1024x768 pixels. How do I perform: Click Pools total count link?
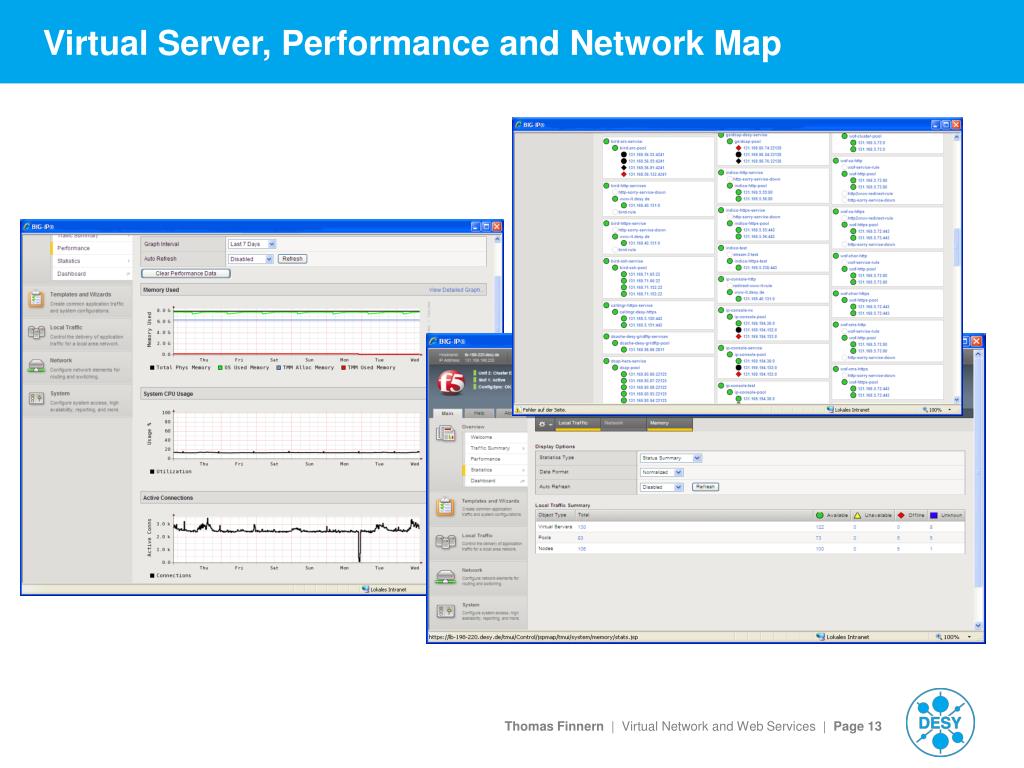point(581,538)
